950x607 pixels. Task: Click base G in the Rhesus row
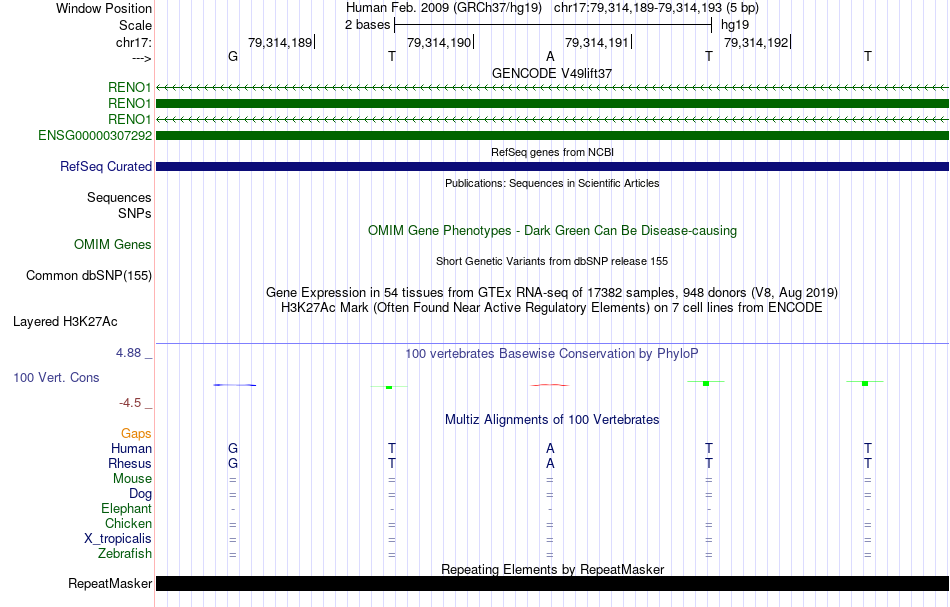(x=233, y=463)
